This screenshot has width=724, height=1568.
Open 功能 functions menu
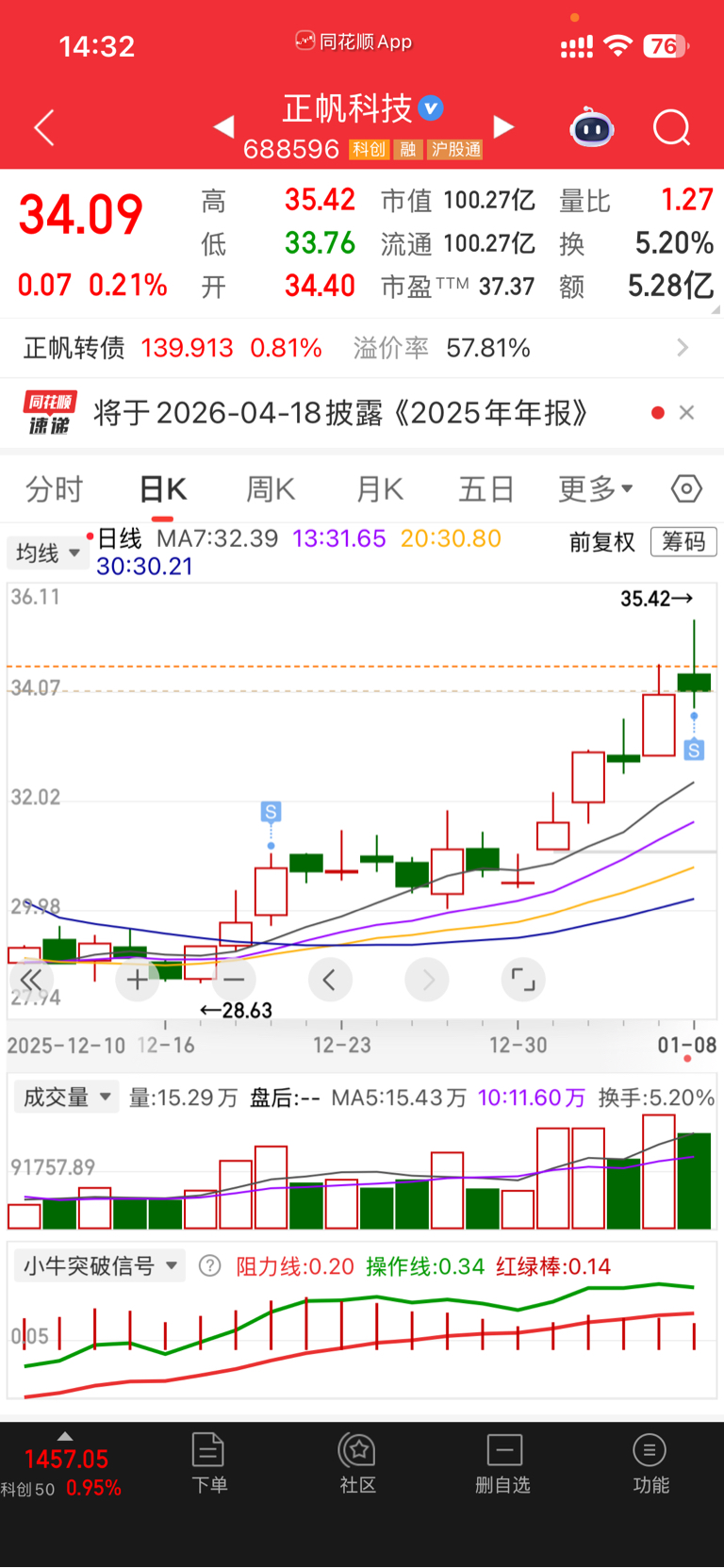[650, 1462]
